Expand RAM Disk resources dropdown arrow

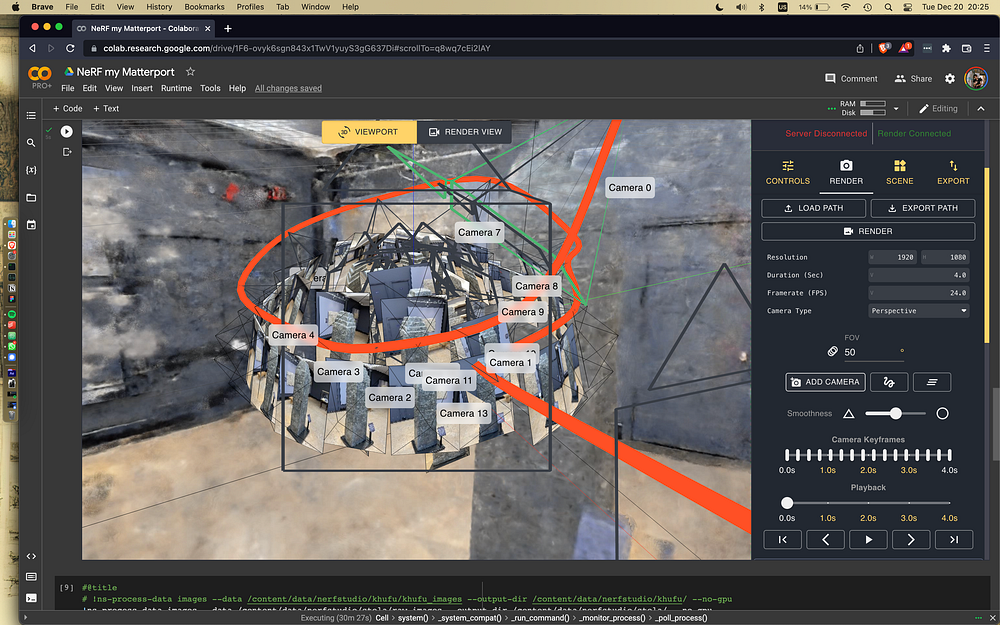pyautogui.click(x=896, y=108)
